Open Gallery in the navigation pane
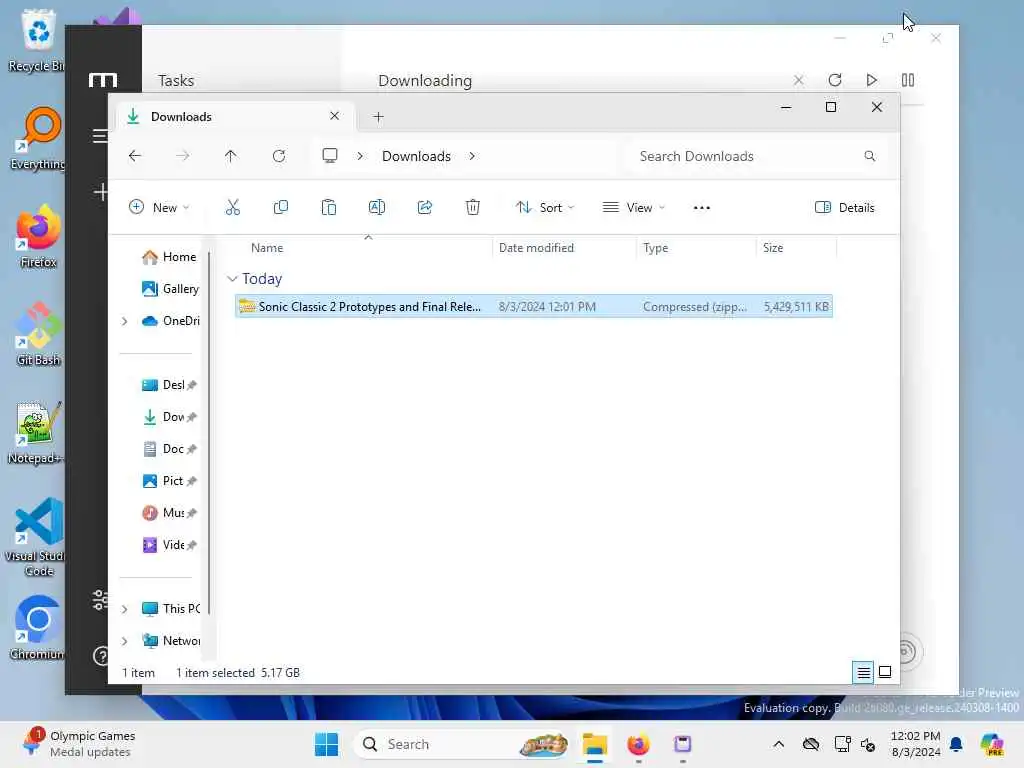 (170, 289)
